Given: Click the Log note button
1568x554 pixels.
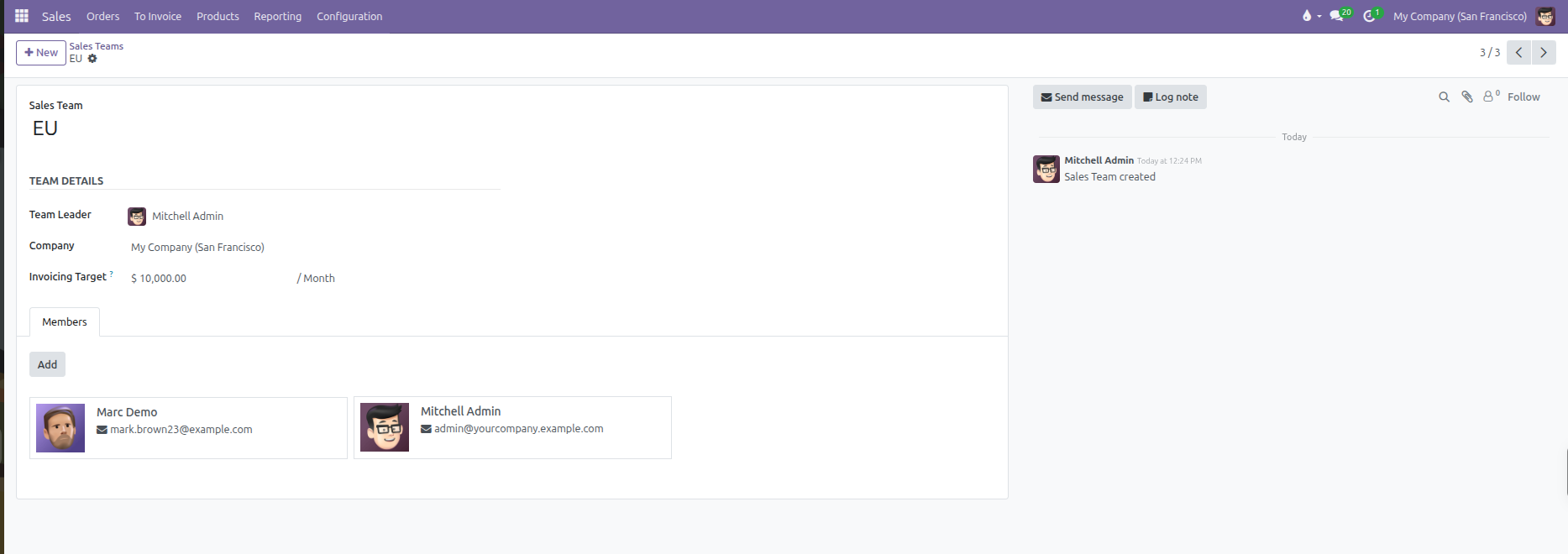Looking at the screenshot, I should click(x=1171, y=97).
